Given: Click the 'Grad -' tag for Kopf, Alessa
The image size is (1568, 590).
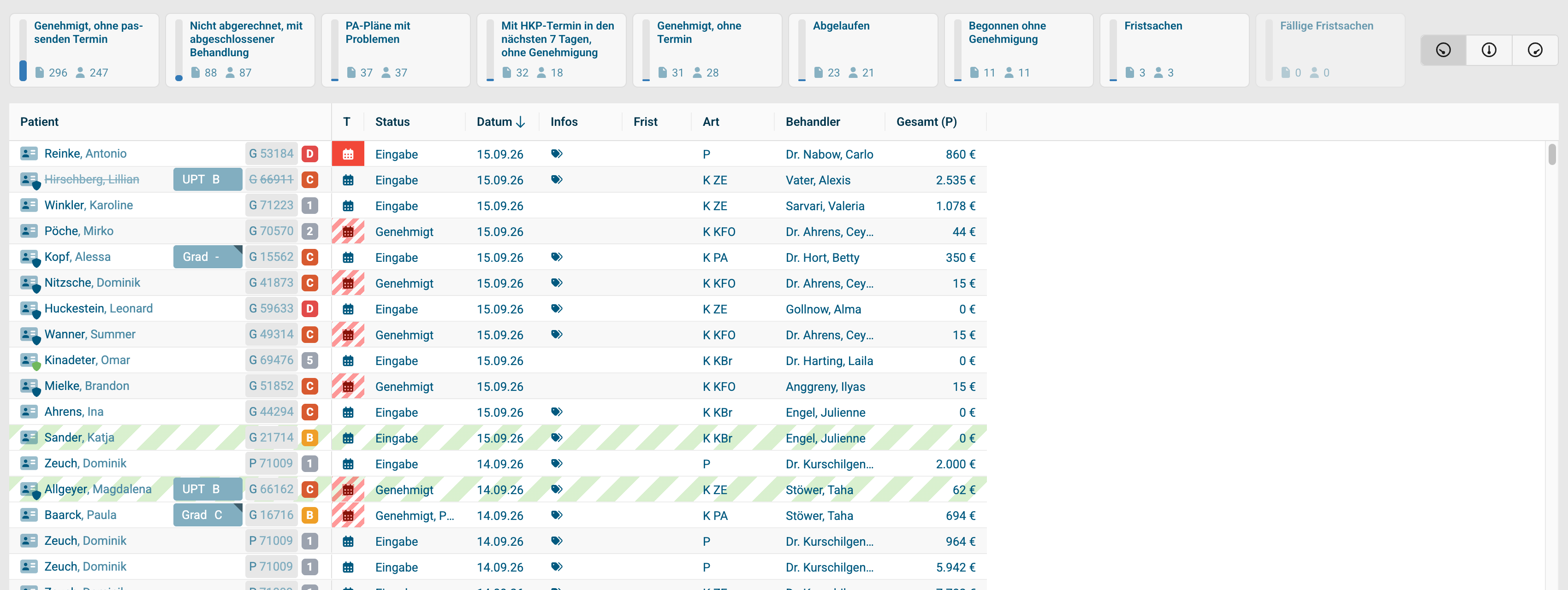Looking at the screenshot, I should pyautogui.click(x=208, y=257).
